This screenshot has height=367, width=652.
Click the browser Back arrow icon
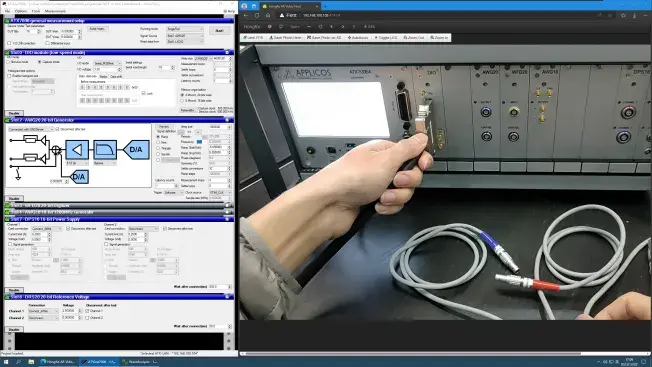tap(246, 15)
